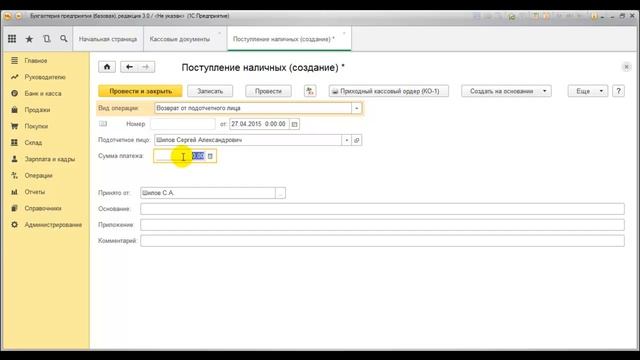This screenshot has width=640, height=360.
Task: Open Отчеты section
Action: pyautogui.click(x=35, y=192)
